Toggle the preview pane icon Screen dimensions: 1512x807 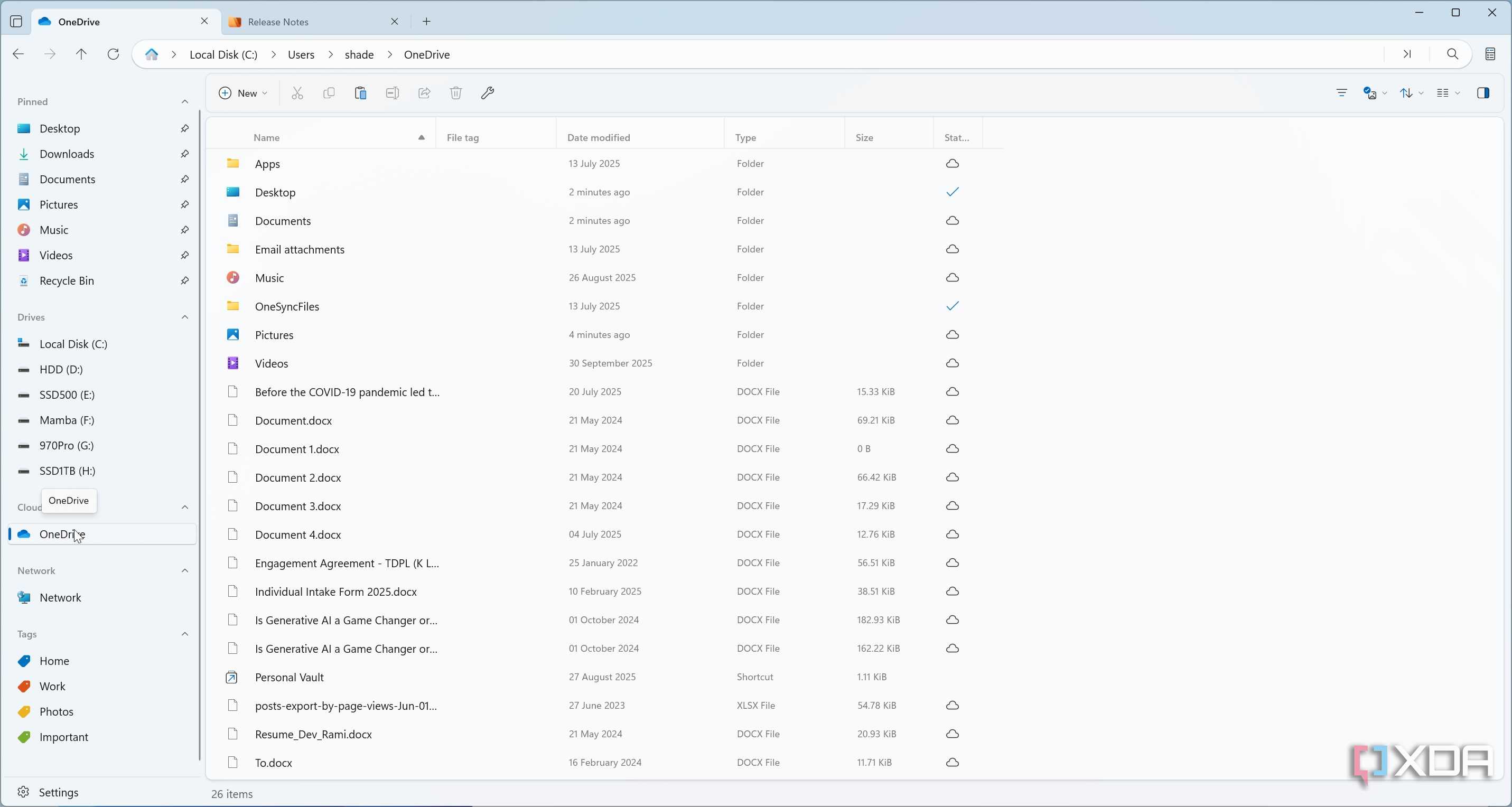click(1483, 93)
